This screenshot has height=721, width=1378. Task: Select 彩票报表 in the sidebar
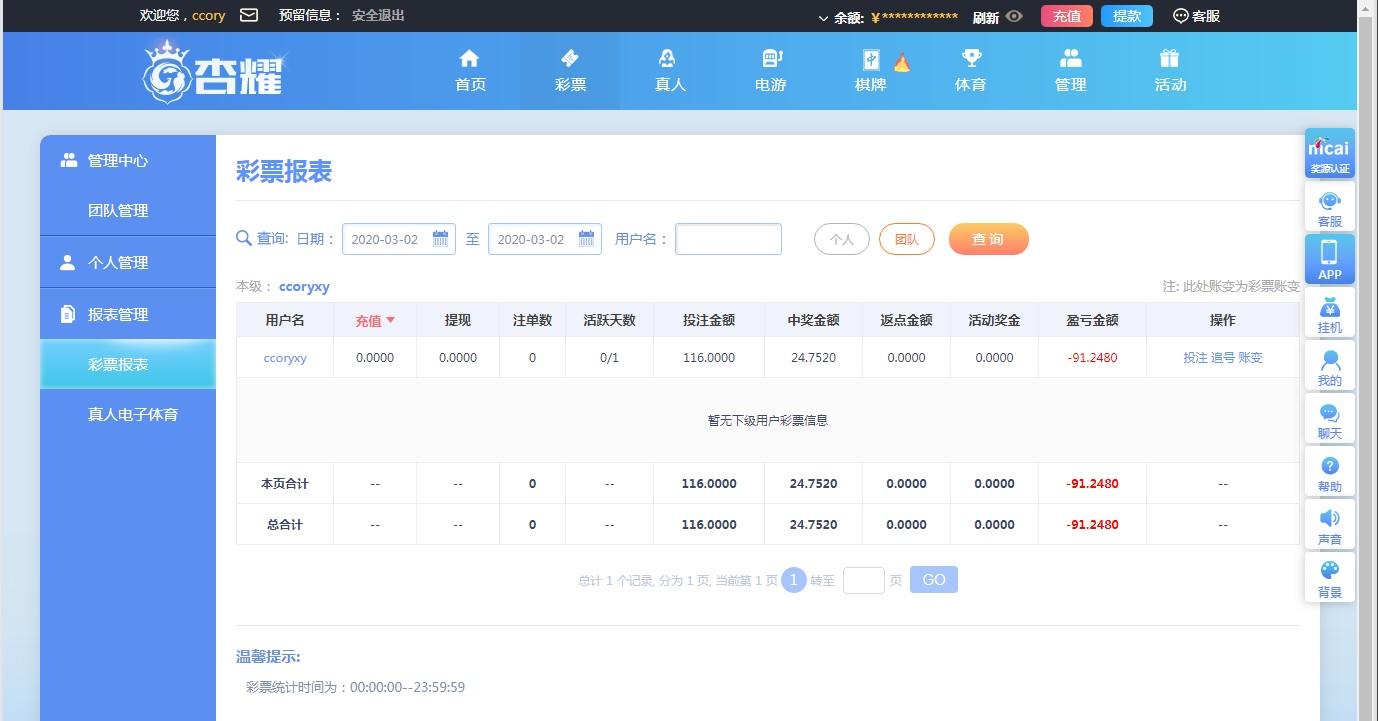pyautogui.click(x=128, y=364)
